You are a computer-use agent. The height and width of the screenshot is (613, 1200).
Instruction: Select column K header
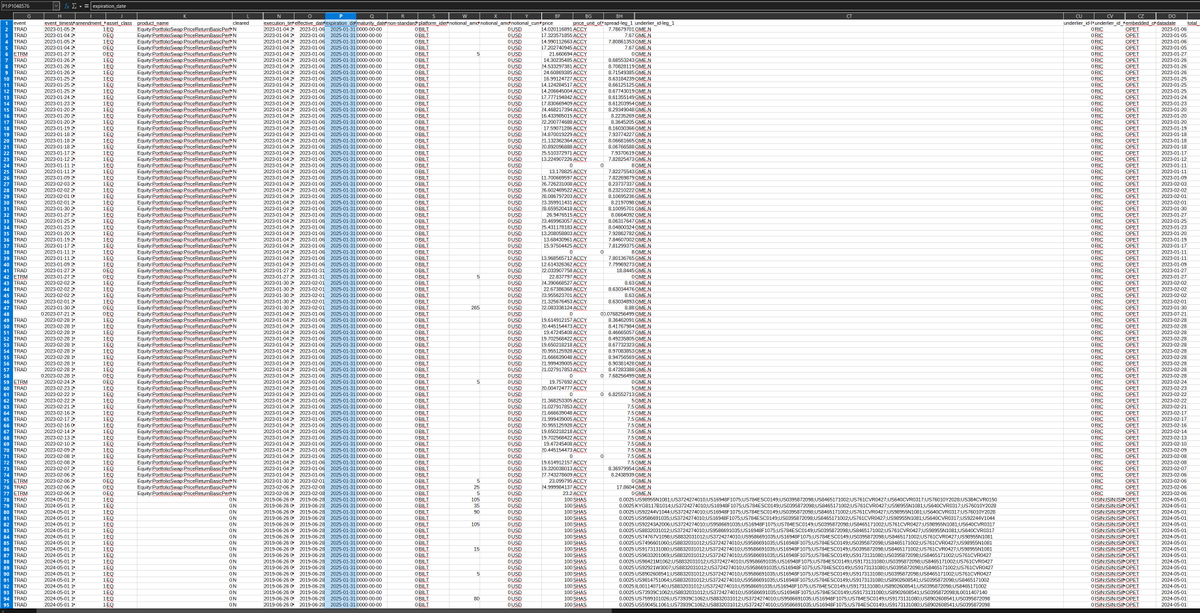[184, 16]
